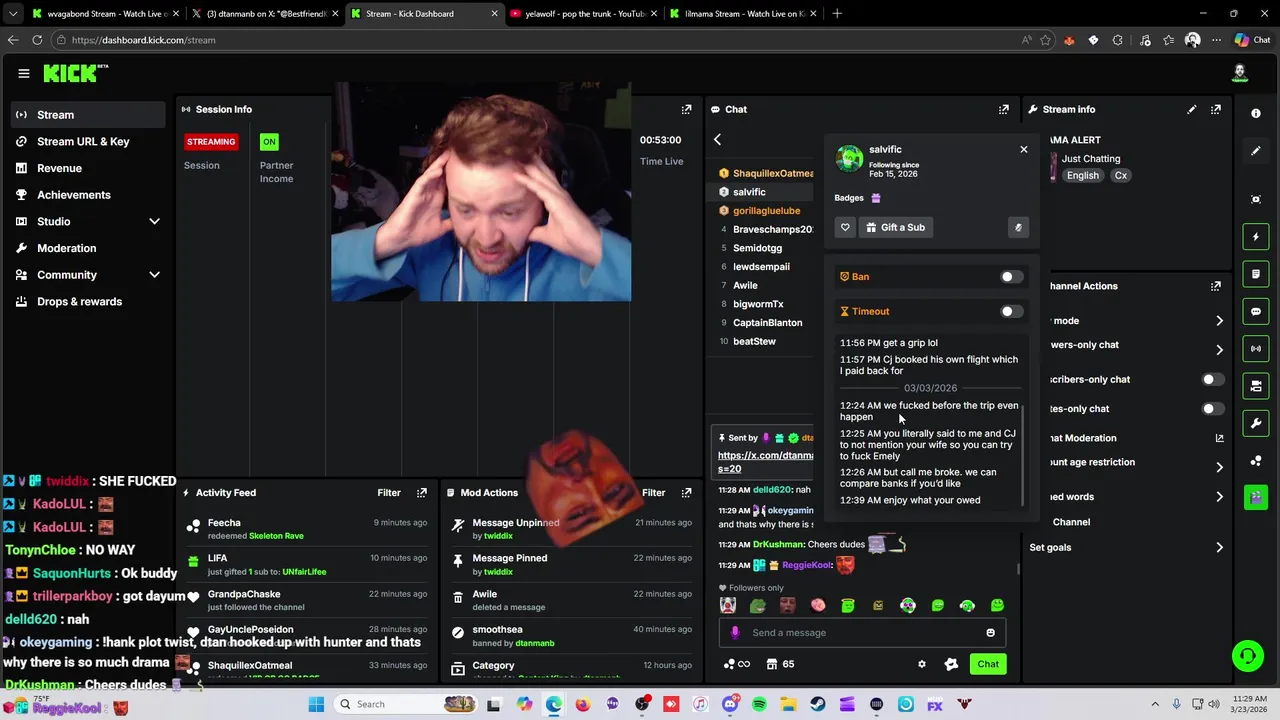
Task: Click the purple microphone in message box
Action: [735, 632]
